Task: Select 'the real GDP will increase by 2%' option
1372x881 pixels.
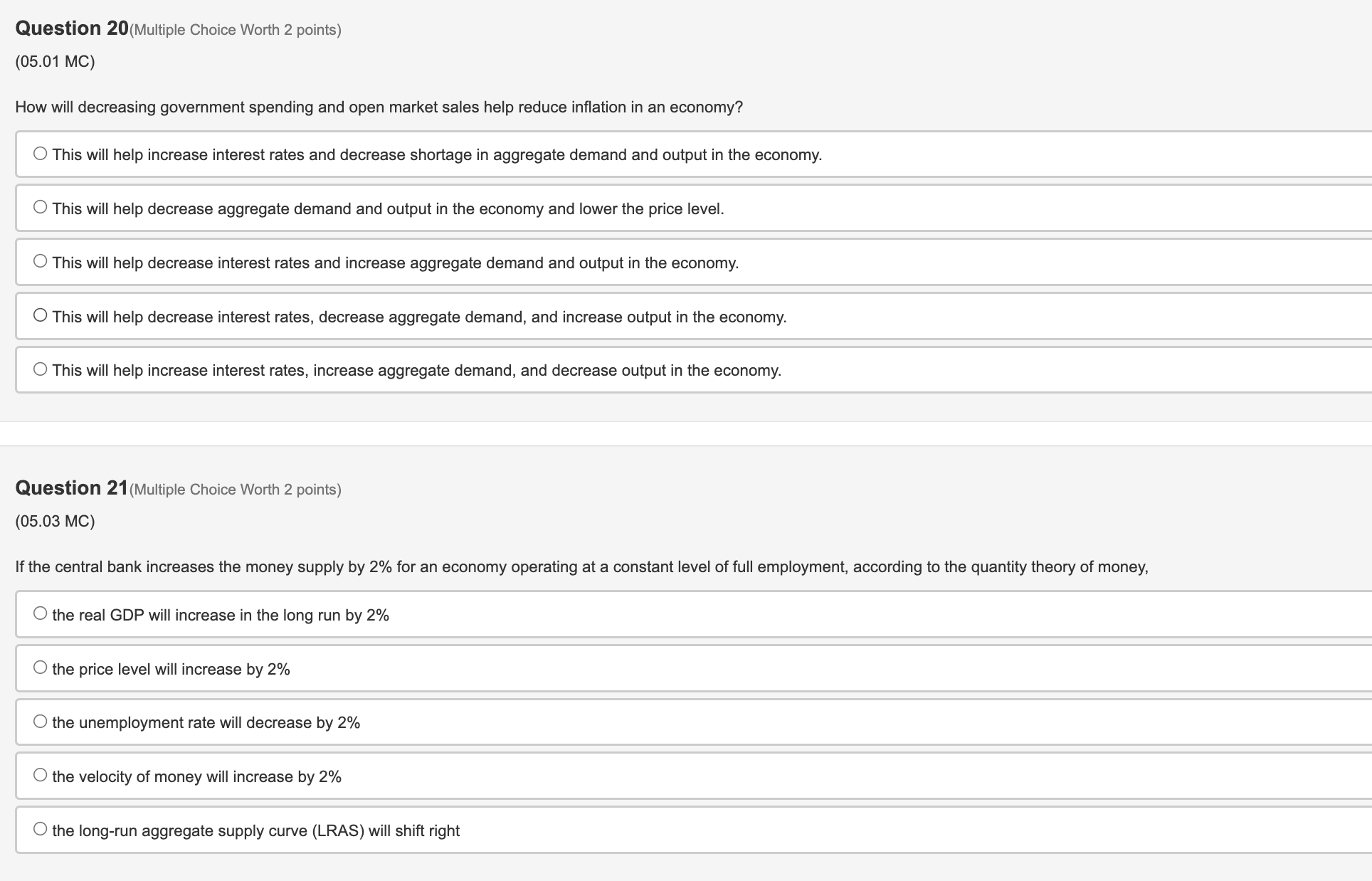Action: pyautogui.click(x=40, y=612)
